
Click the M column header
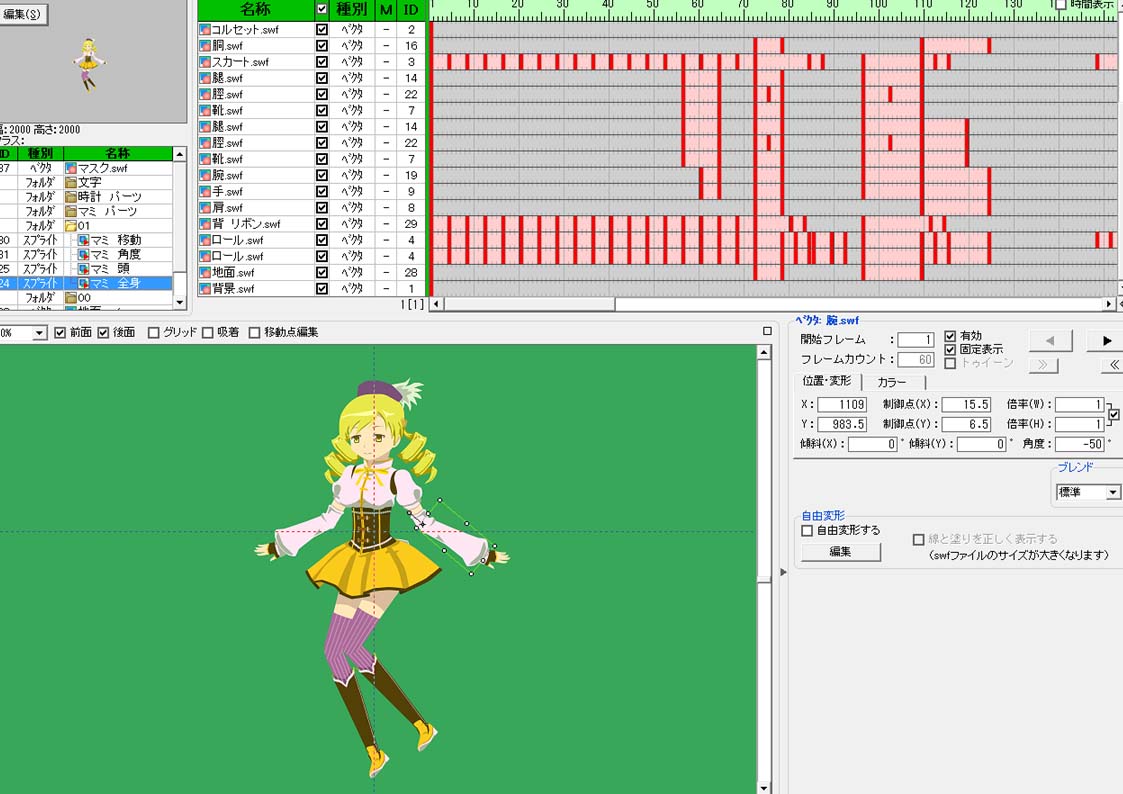click(386, 9)
